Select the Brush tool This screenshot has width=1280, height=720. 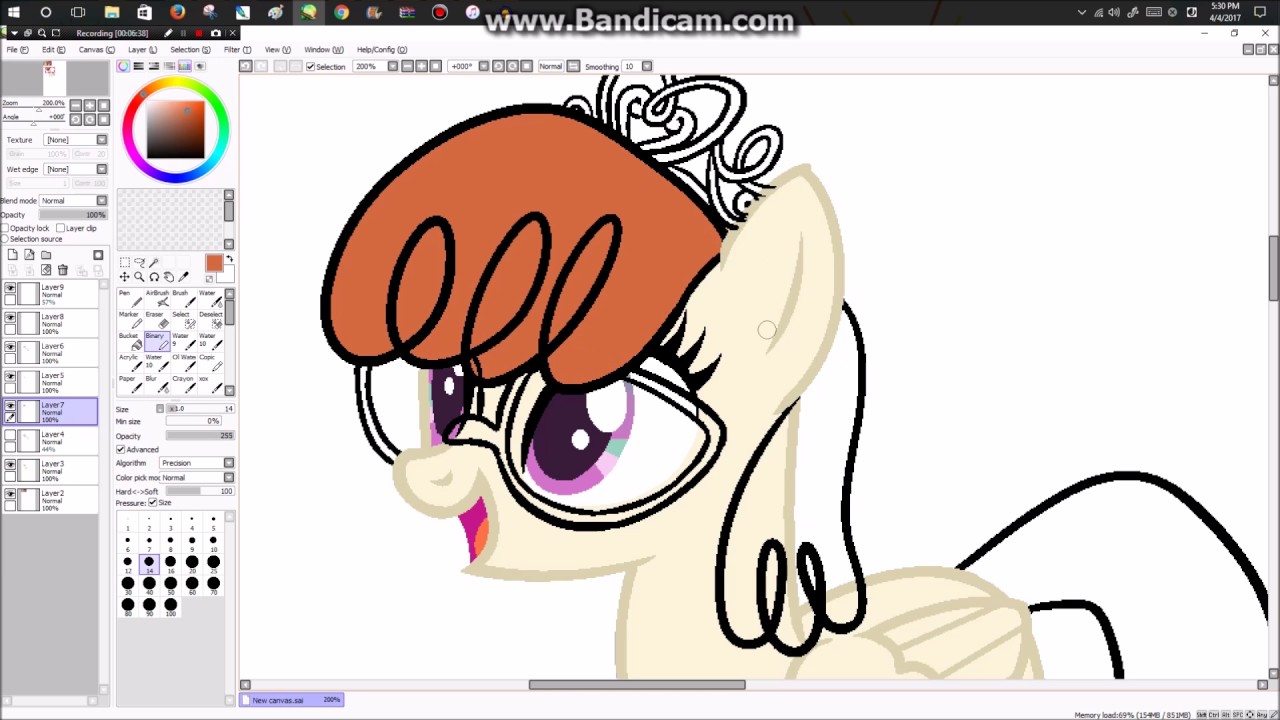click(x=182, y=299)
